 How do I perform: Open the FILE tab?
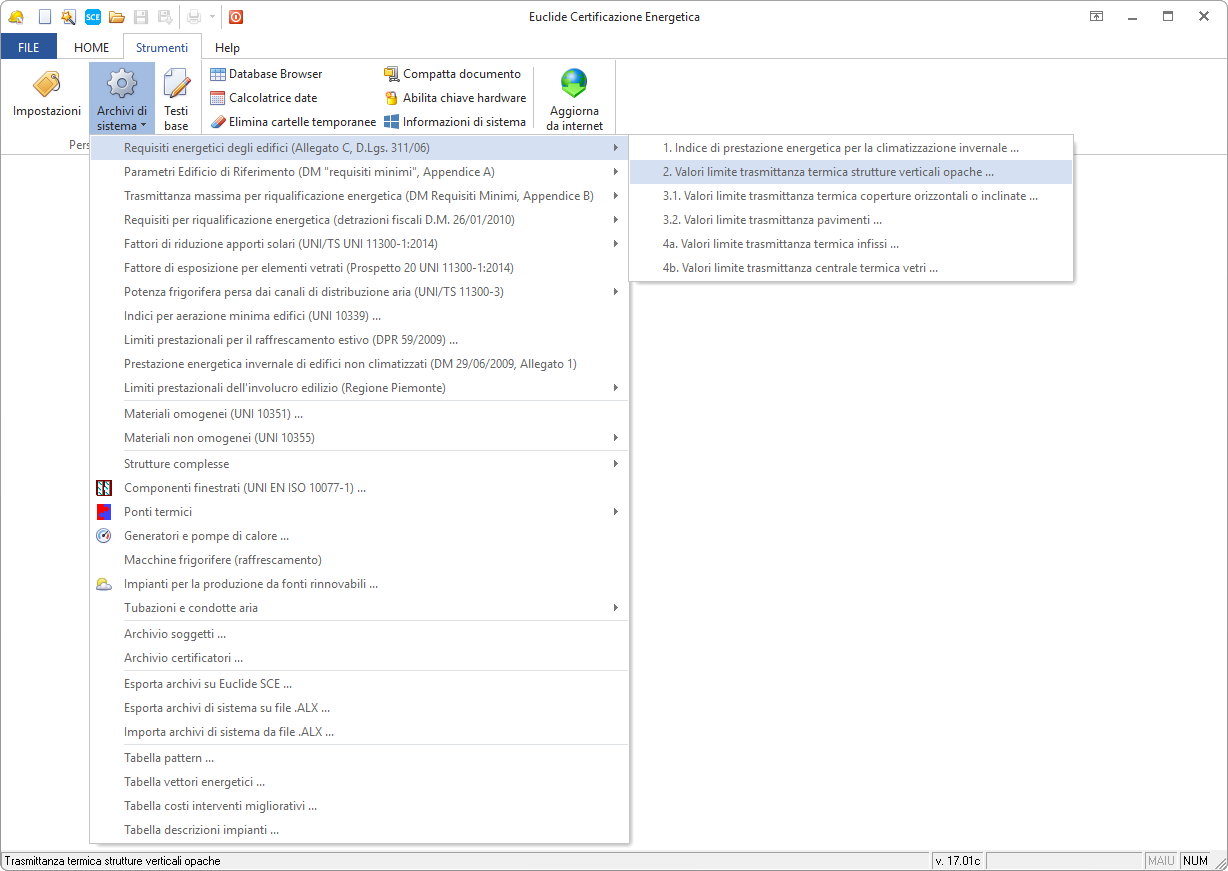tap(28, 47)
